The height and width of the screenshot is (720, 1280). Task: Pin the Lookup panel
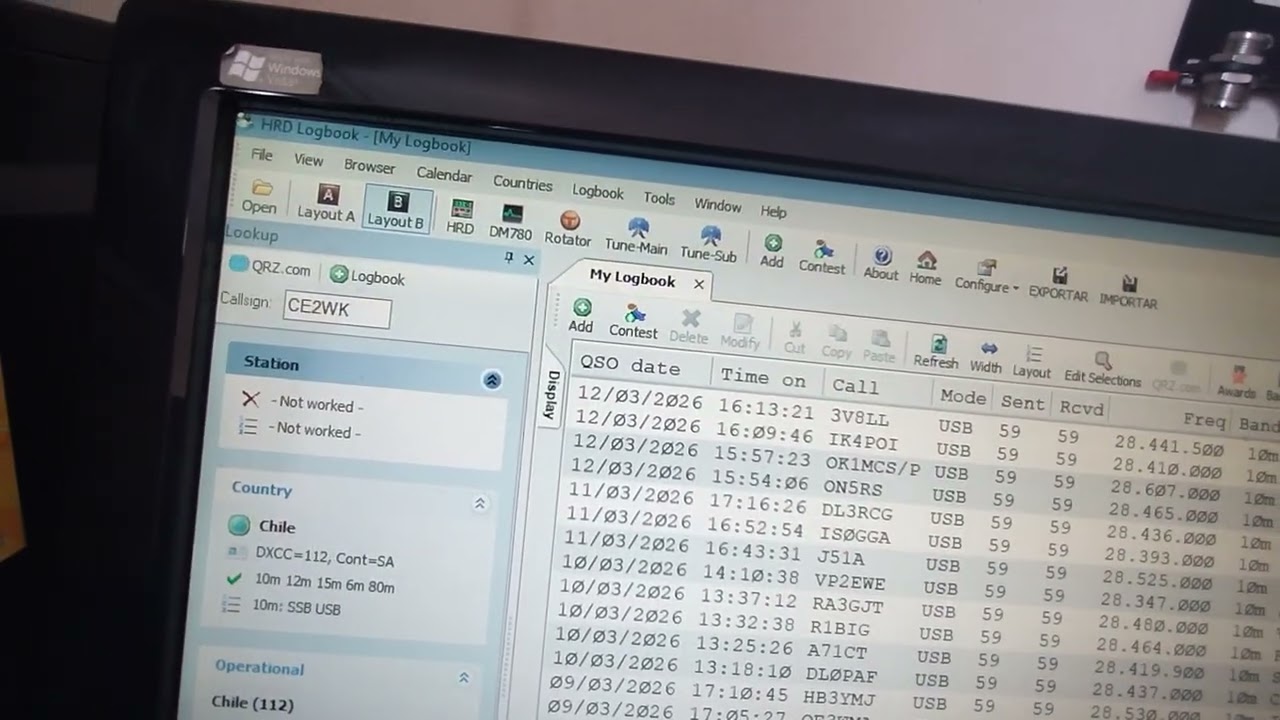point(508,258)
